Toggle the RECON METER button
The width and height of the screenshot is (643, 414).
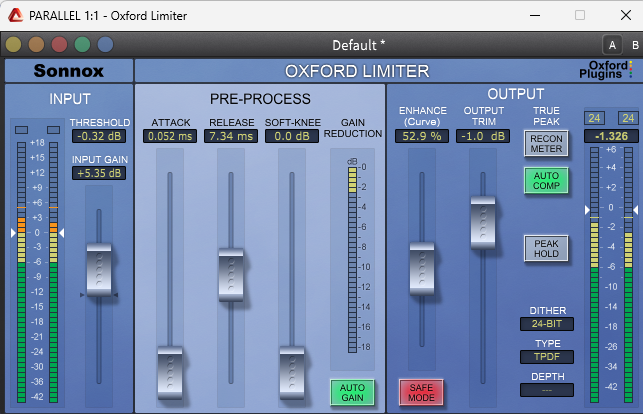point(546,144)
